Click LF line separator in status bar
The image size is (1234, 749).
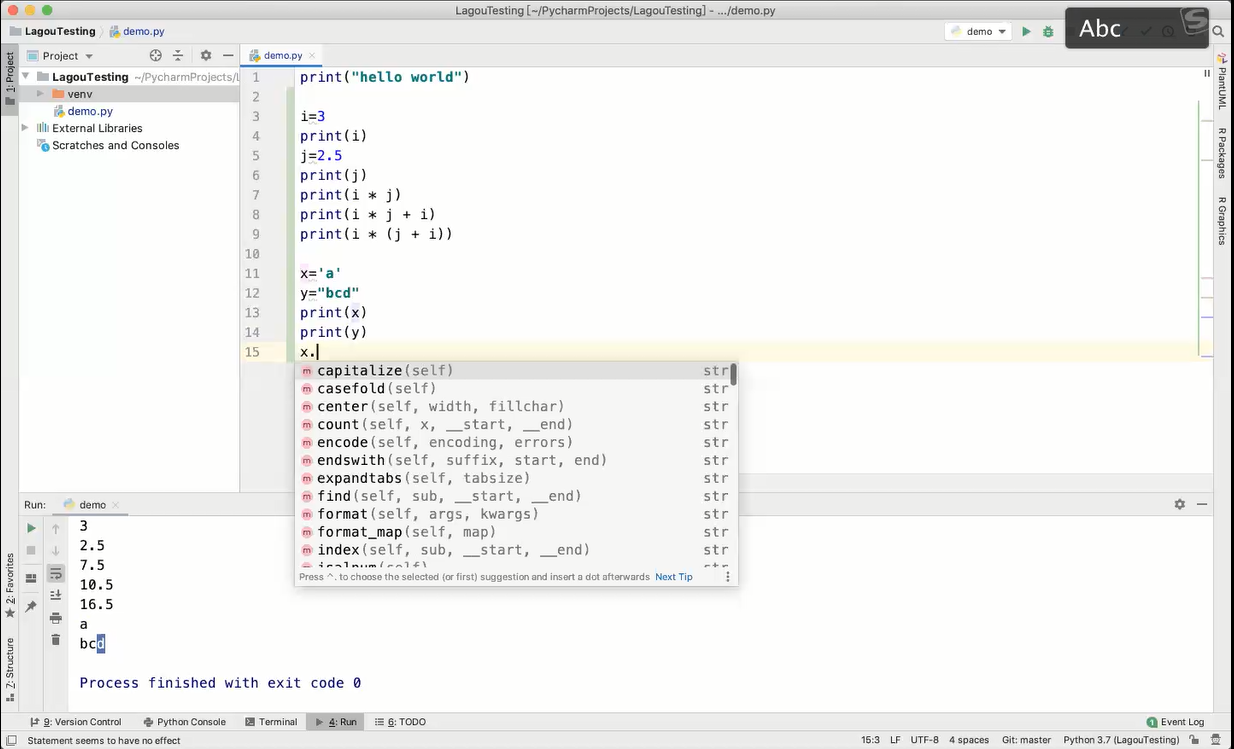895,740
